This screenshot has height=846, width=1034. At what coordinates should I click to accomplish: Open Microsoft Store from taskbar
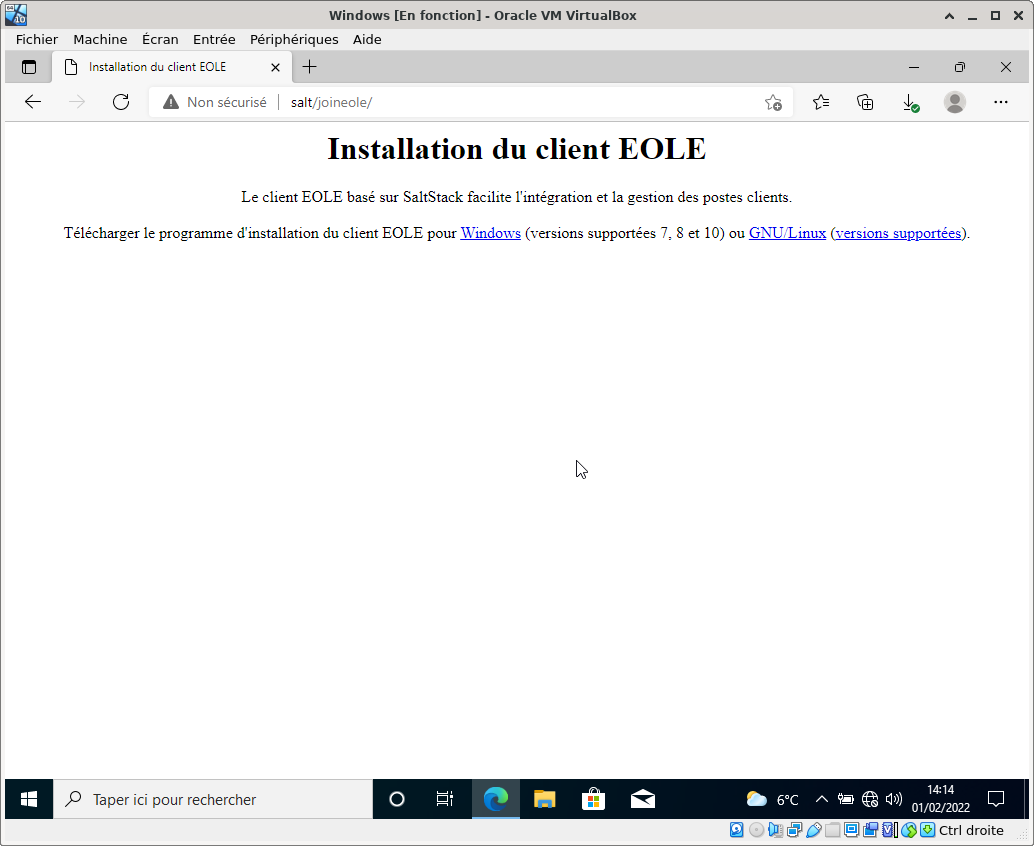593,799
